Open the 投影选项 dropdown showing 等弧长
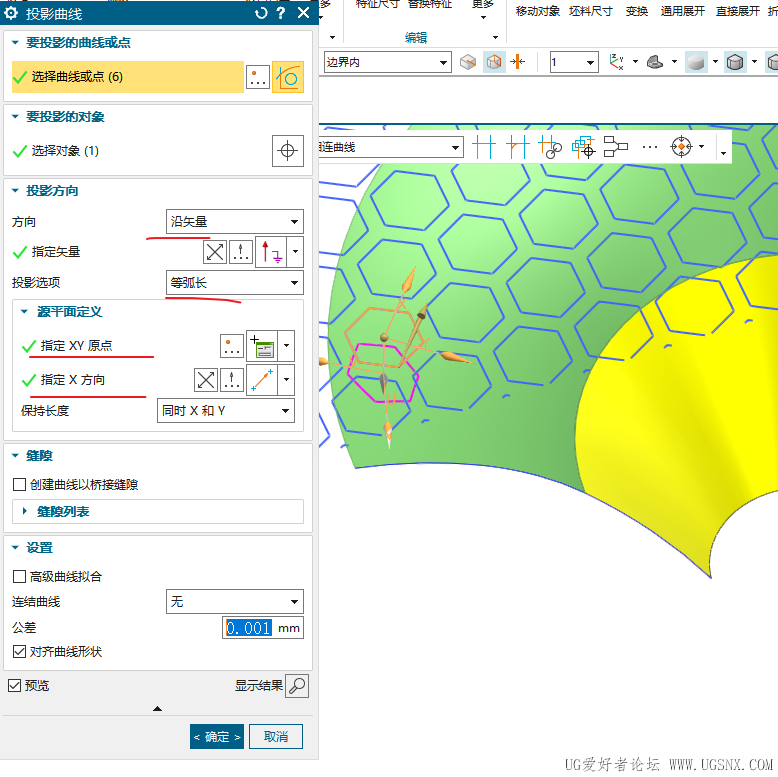This screenshot has height=777, width=778. [235, 283]
